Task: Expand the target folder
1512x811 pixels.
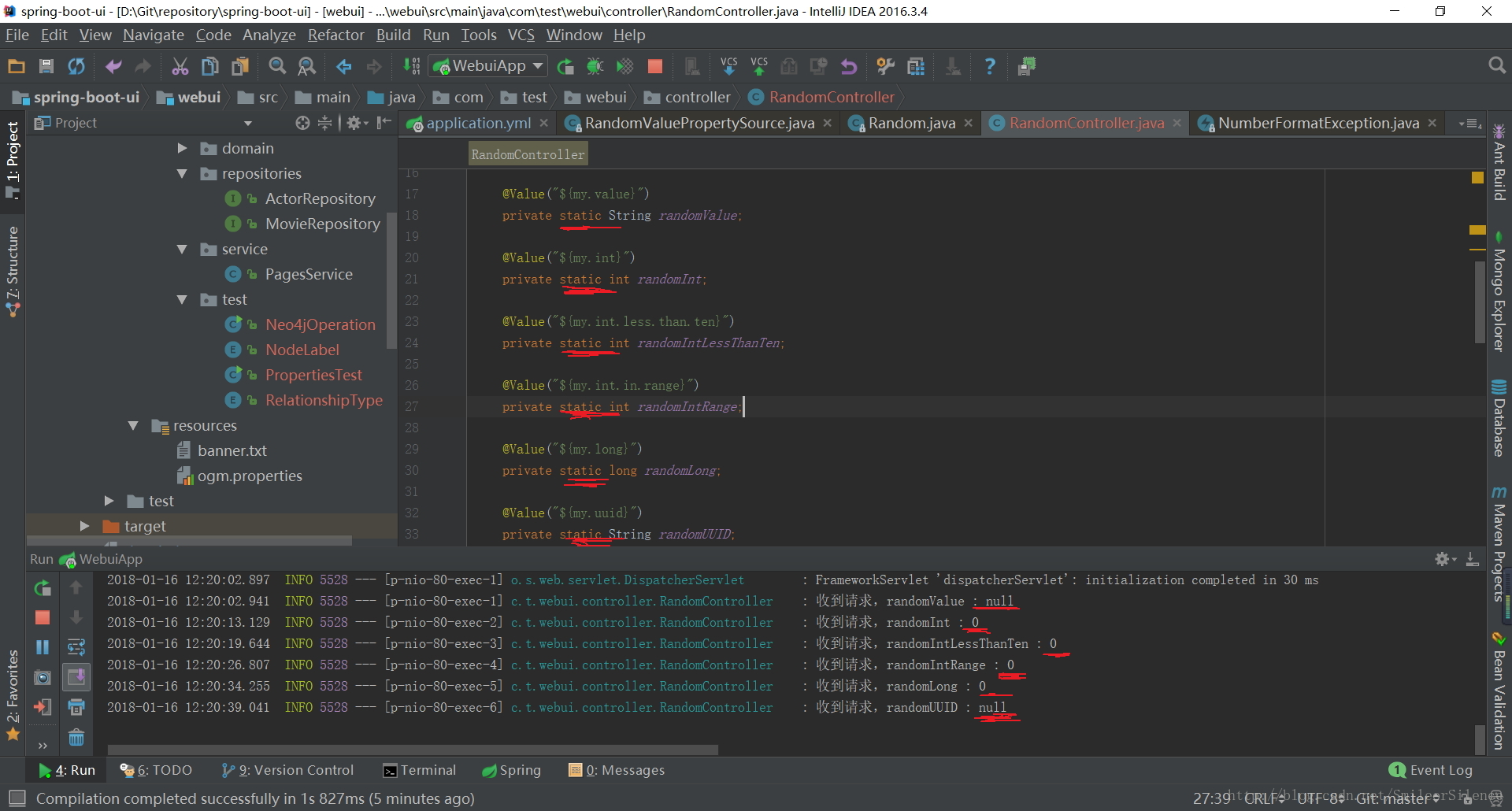Action: (84, 526)
